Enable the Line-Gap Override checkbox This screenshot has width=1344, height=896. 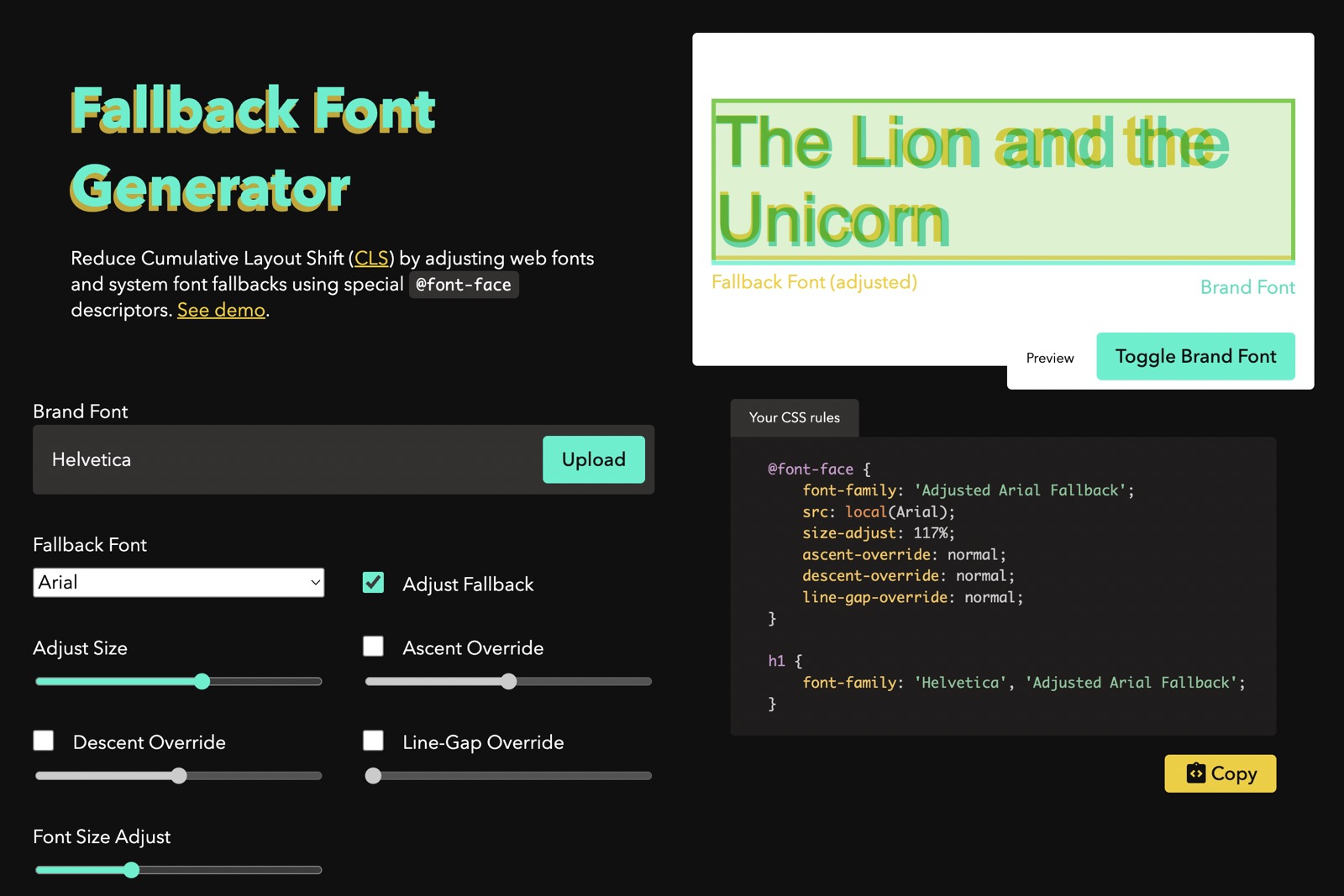373,741
